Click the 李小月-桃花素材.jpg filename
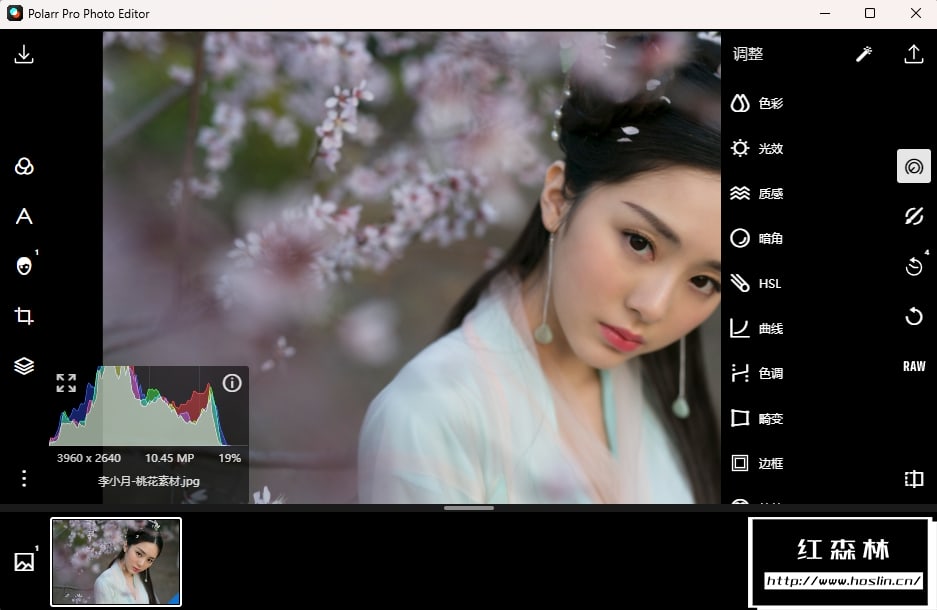 [x=149, y=481]
